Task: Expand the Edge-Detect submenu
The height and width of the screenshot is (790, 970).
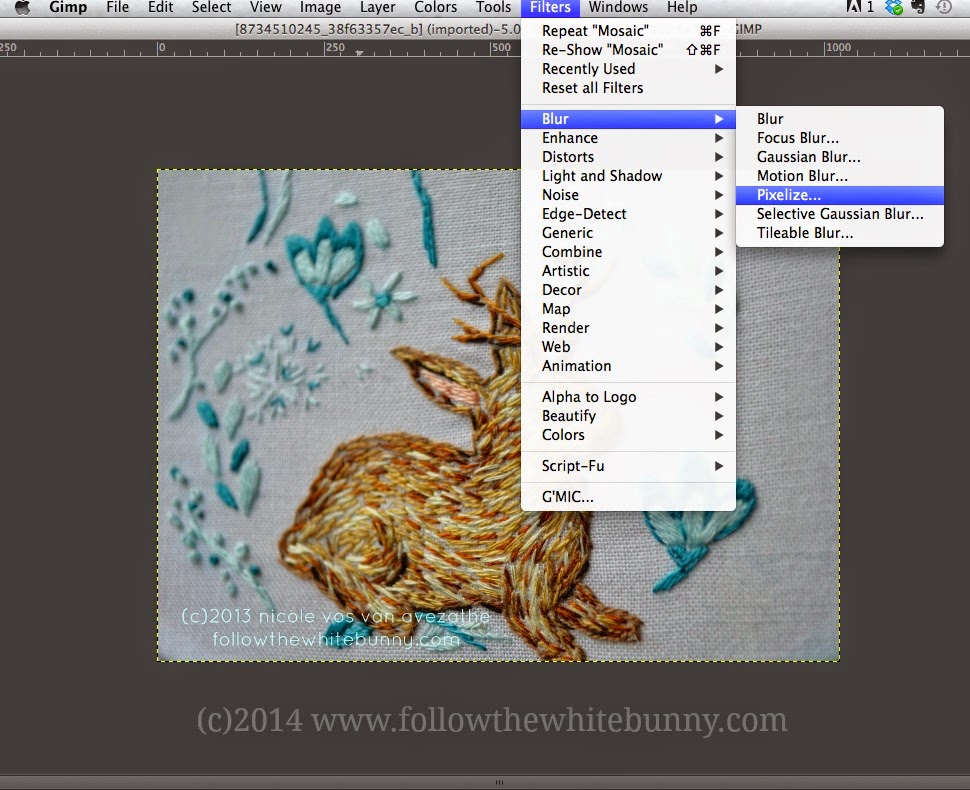Action: click(629, 214)
